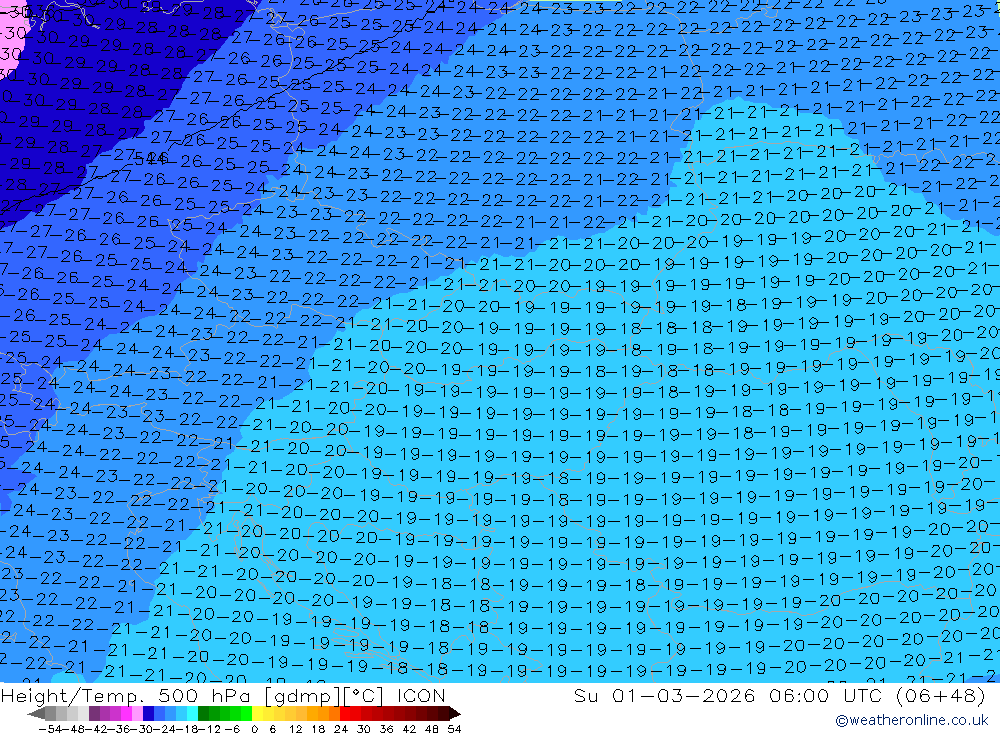The image size is (1000, 733).
Task: Pick the darkest blue swatch in the temperature legend
Action: pyautogui.click(x=148, y=714)
